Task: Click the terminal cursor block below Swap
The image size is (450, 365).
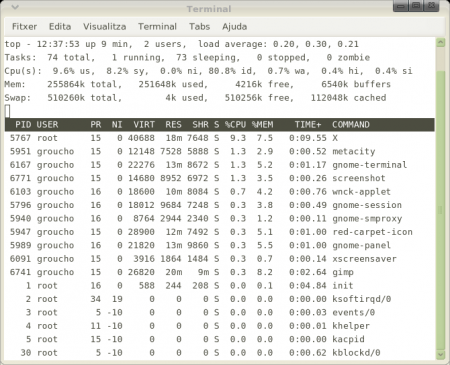Action: coord(7,111)
